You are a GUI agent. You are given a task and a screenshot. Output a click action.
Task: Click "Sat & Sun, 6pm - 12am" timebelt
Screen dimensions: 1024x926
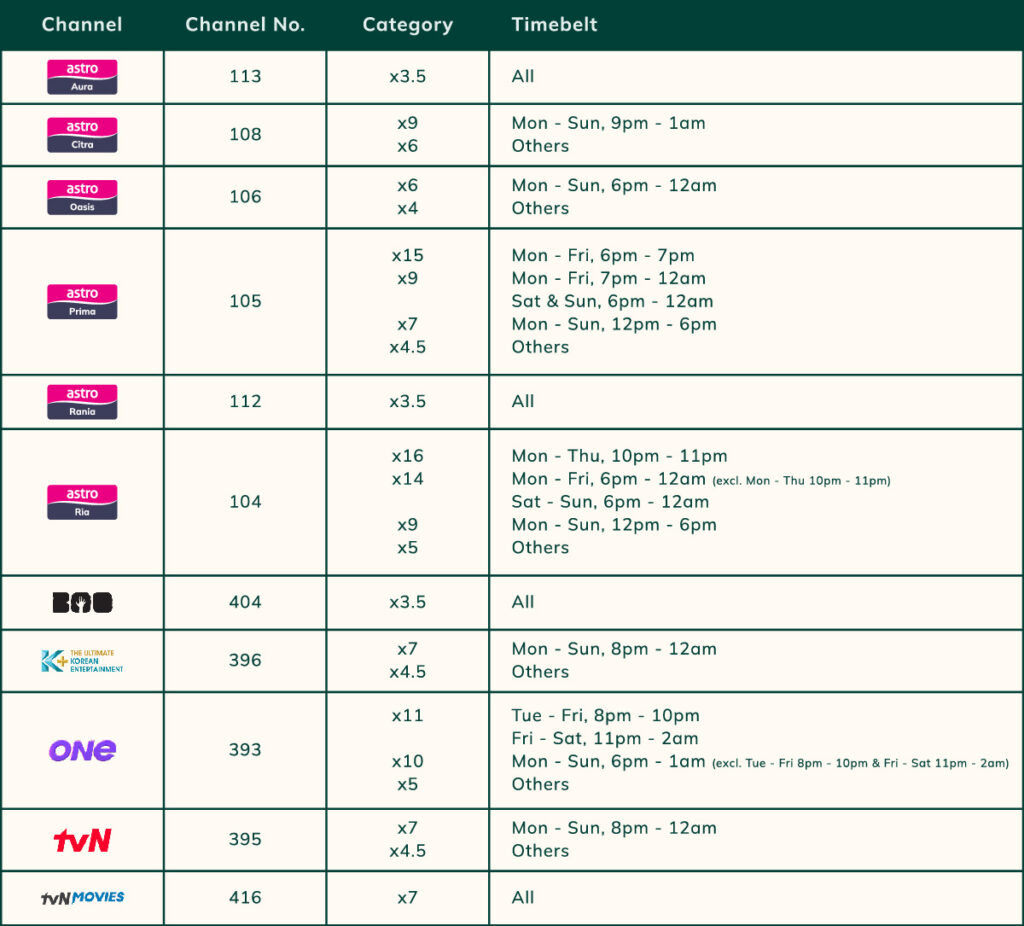pos(613,301)
